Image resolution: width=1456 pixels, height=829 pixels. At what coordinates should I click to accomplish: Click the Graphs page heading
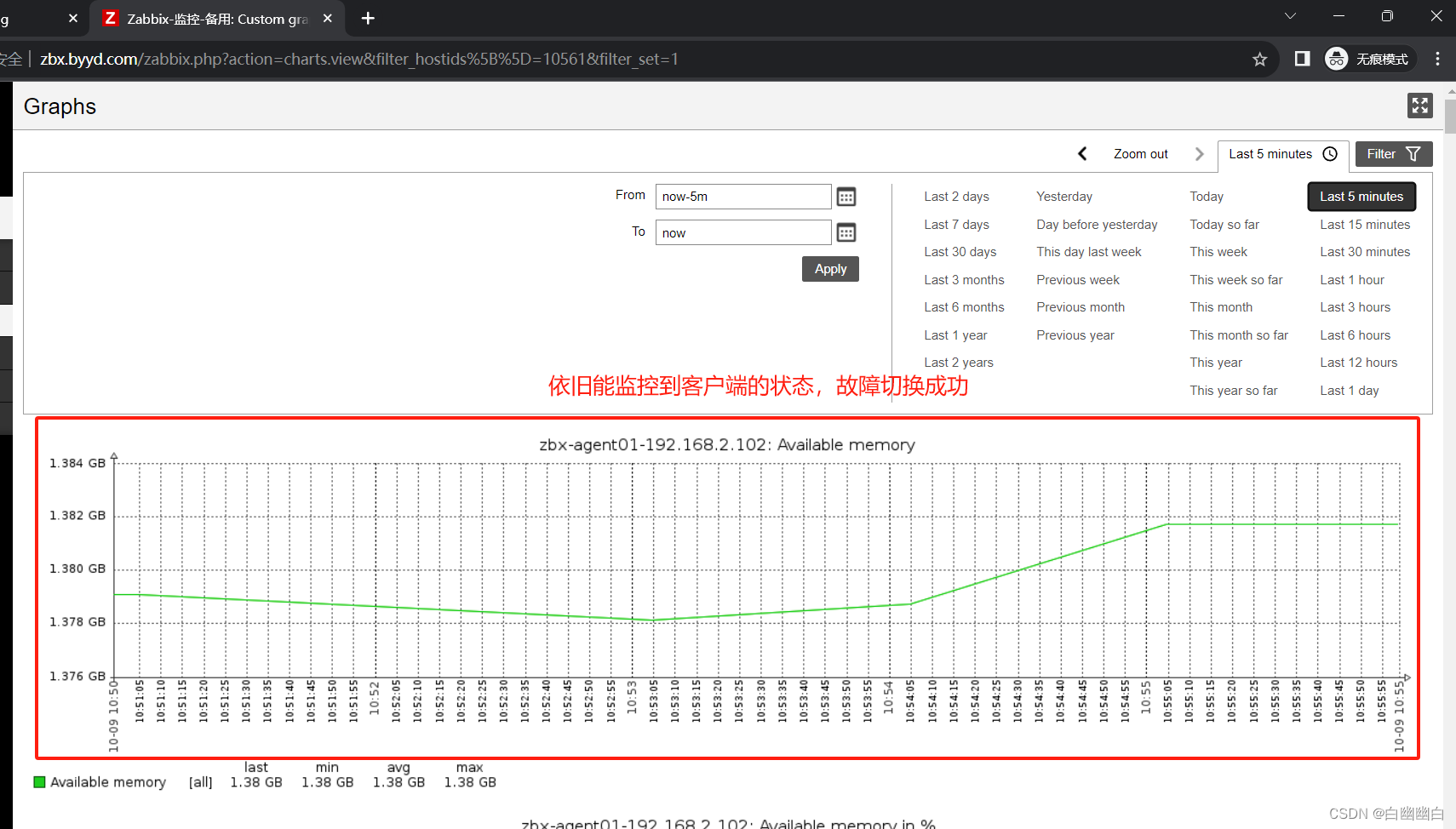tap(60, 106)
